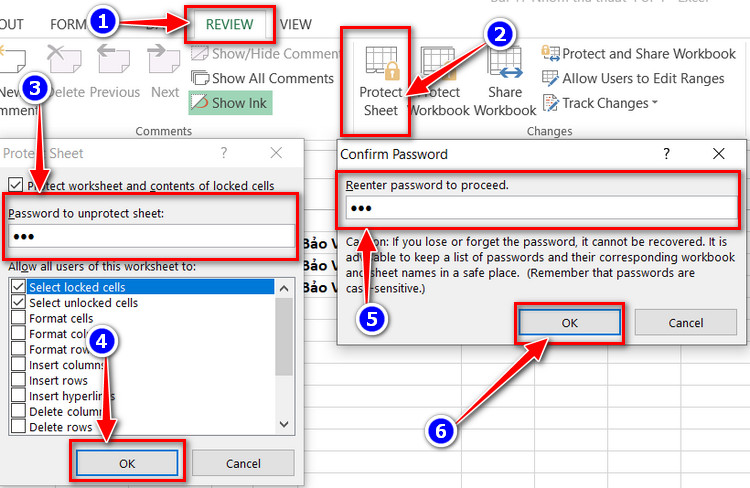The image size is (750, 488).
Task: Enable the Insert rows checkbox
Action: tap(18, 380)
